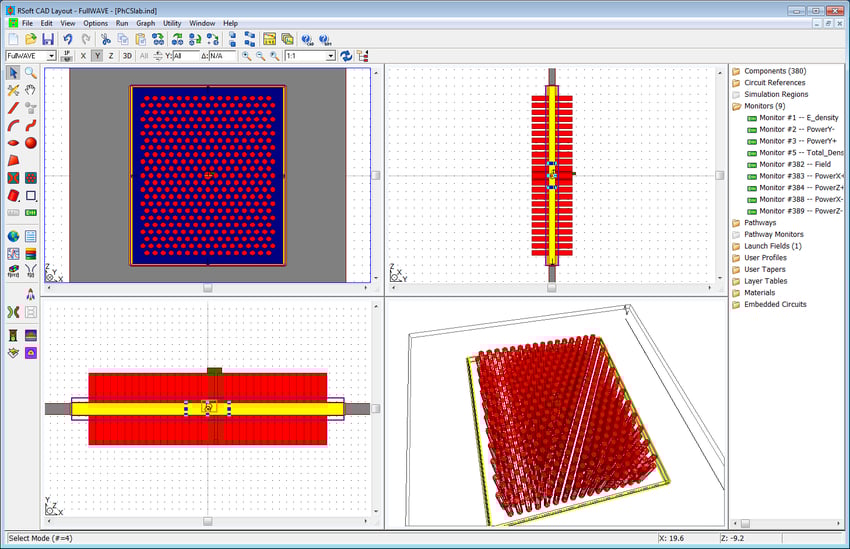Select the arrow Select Mode tool
Viewport: 850px width, 549px height.
13,73
